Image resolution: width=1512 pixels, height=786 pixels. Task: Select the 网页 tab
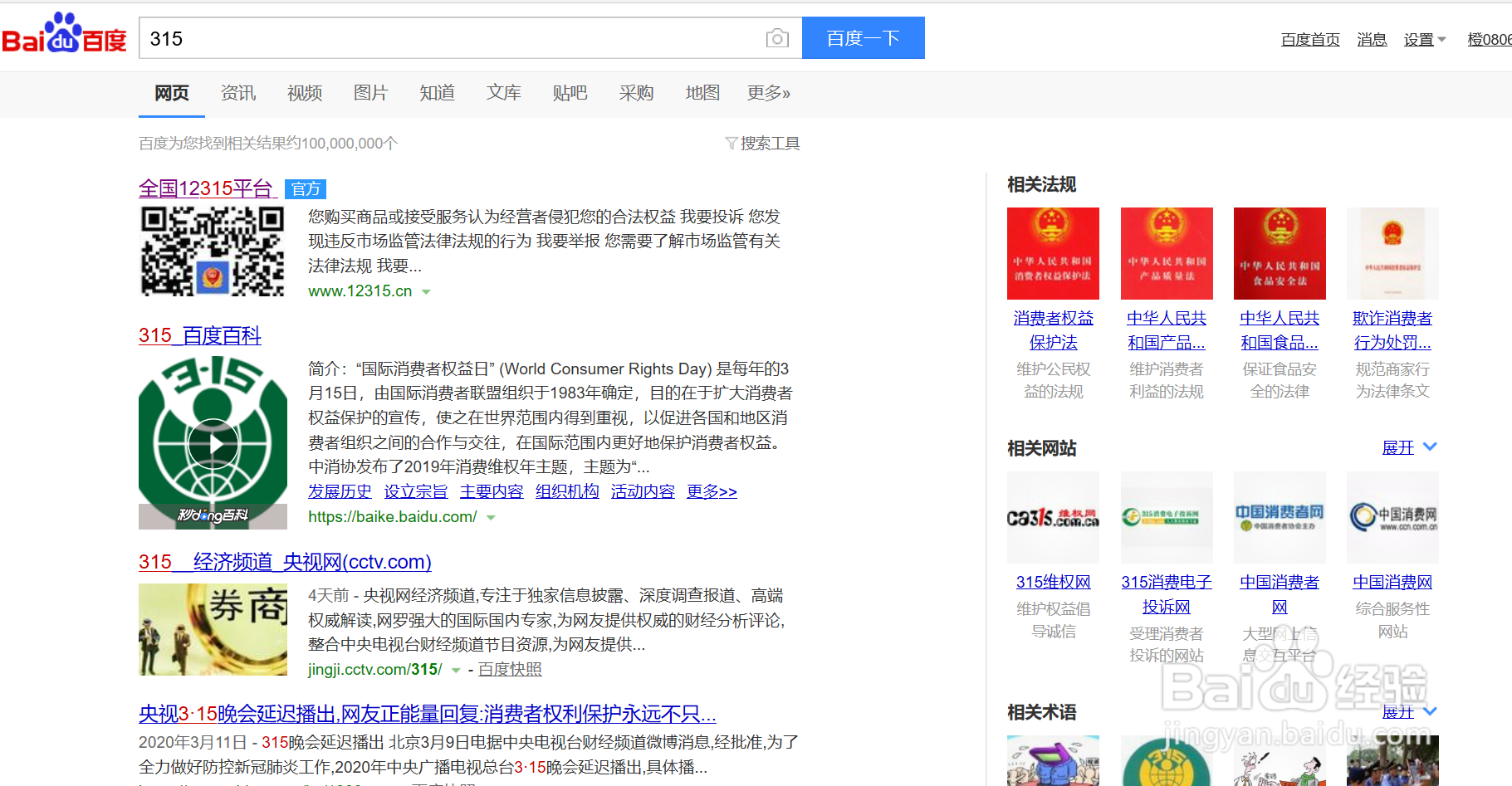pyautogui.click(x=172, y=93)
